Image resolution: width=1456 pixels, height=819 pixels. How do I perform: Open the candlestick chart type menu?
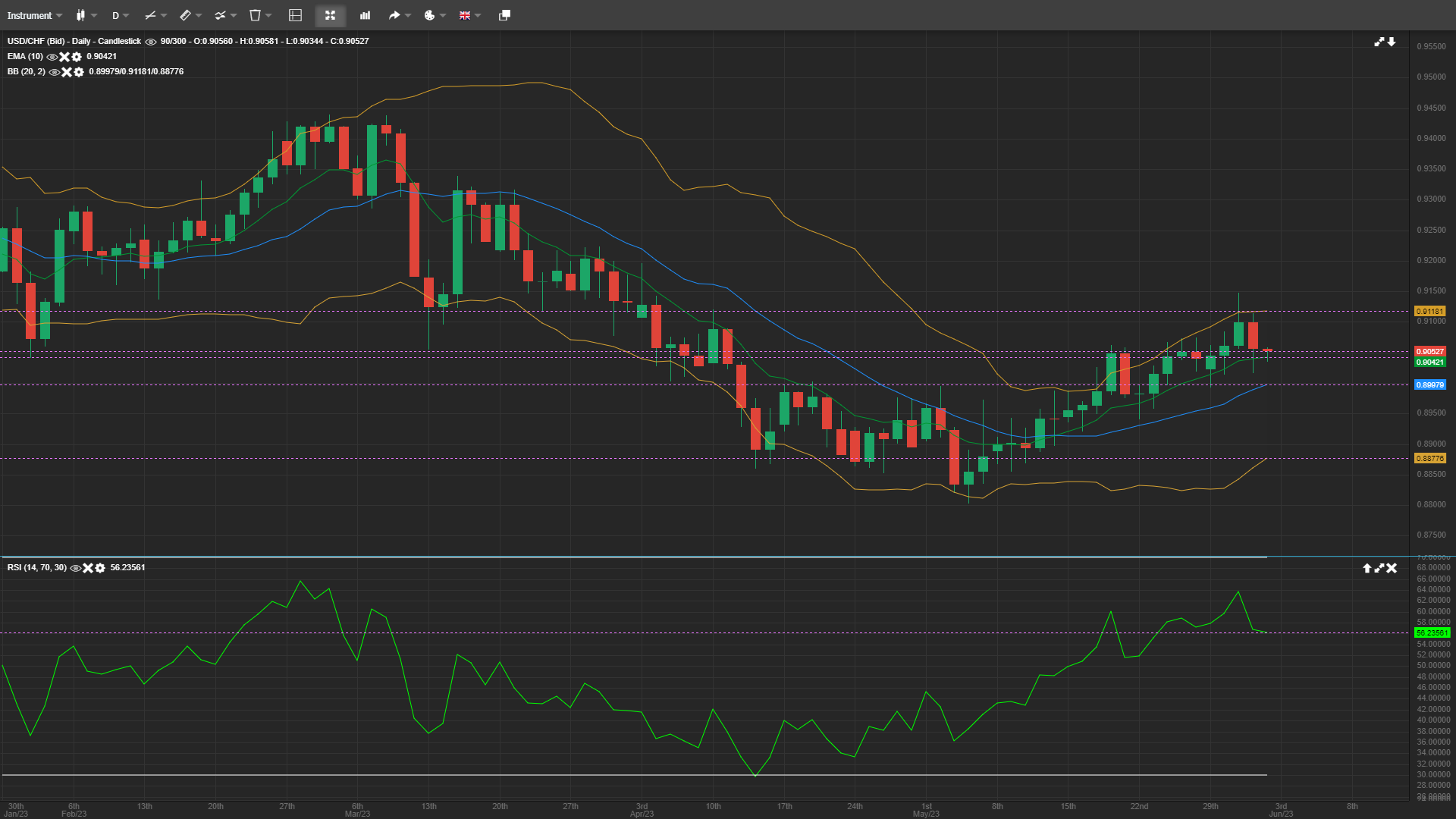click(x=86, y=15)
